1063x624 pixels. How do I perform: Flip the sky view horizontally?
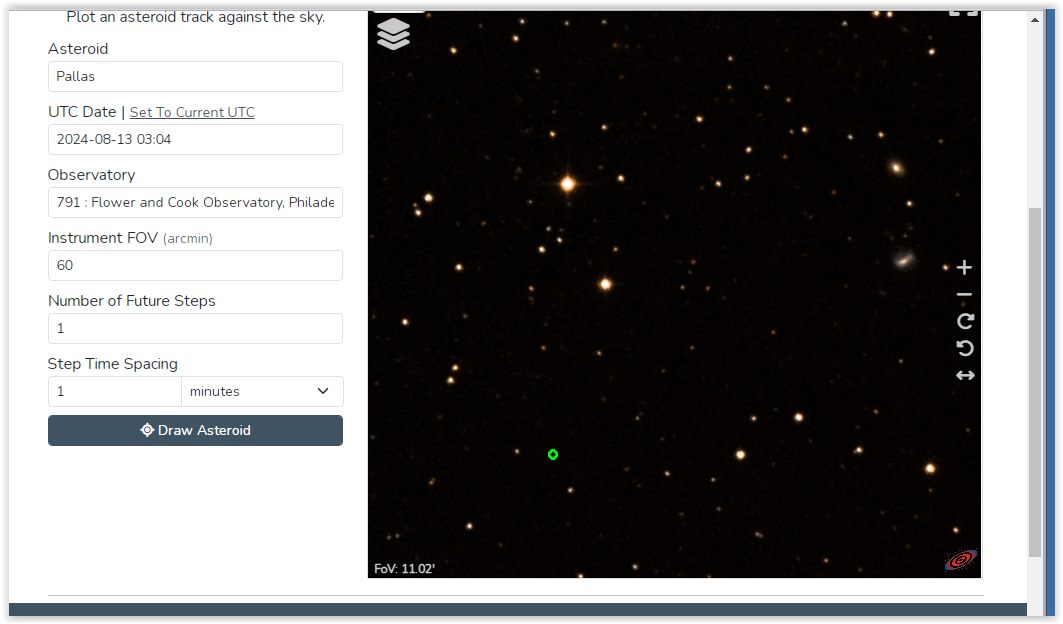tap(965, 375)
